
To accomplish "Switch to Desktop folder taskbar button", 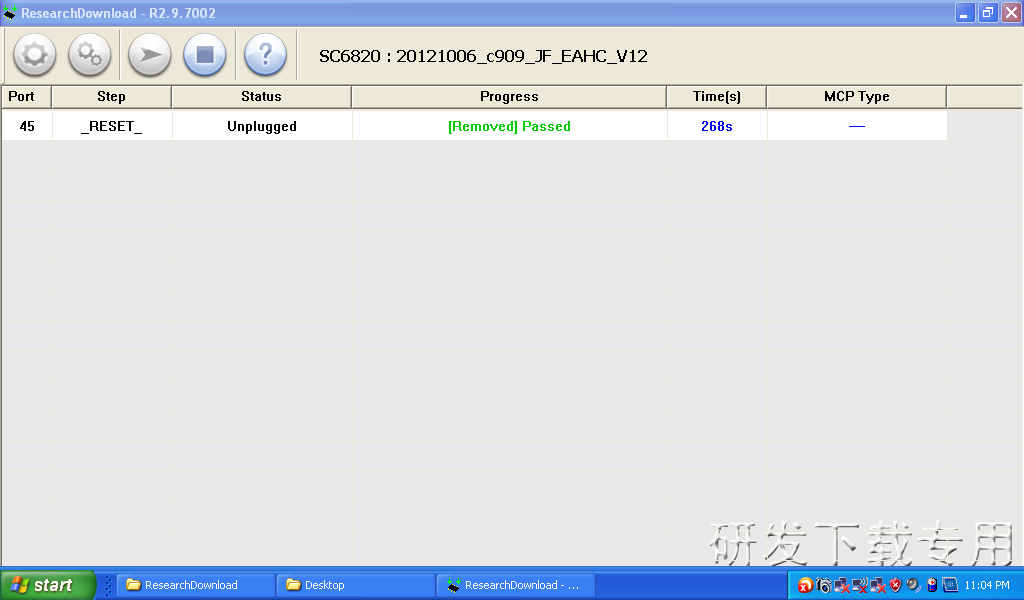I will click(x=355, y=585).
